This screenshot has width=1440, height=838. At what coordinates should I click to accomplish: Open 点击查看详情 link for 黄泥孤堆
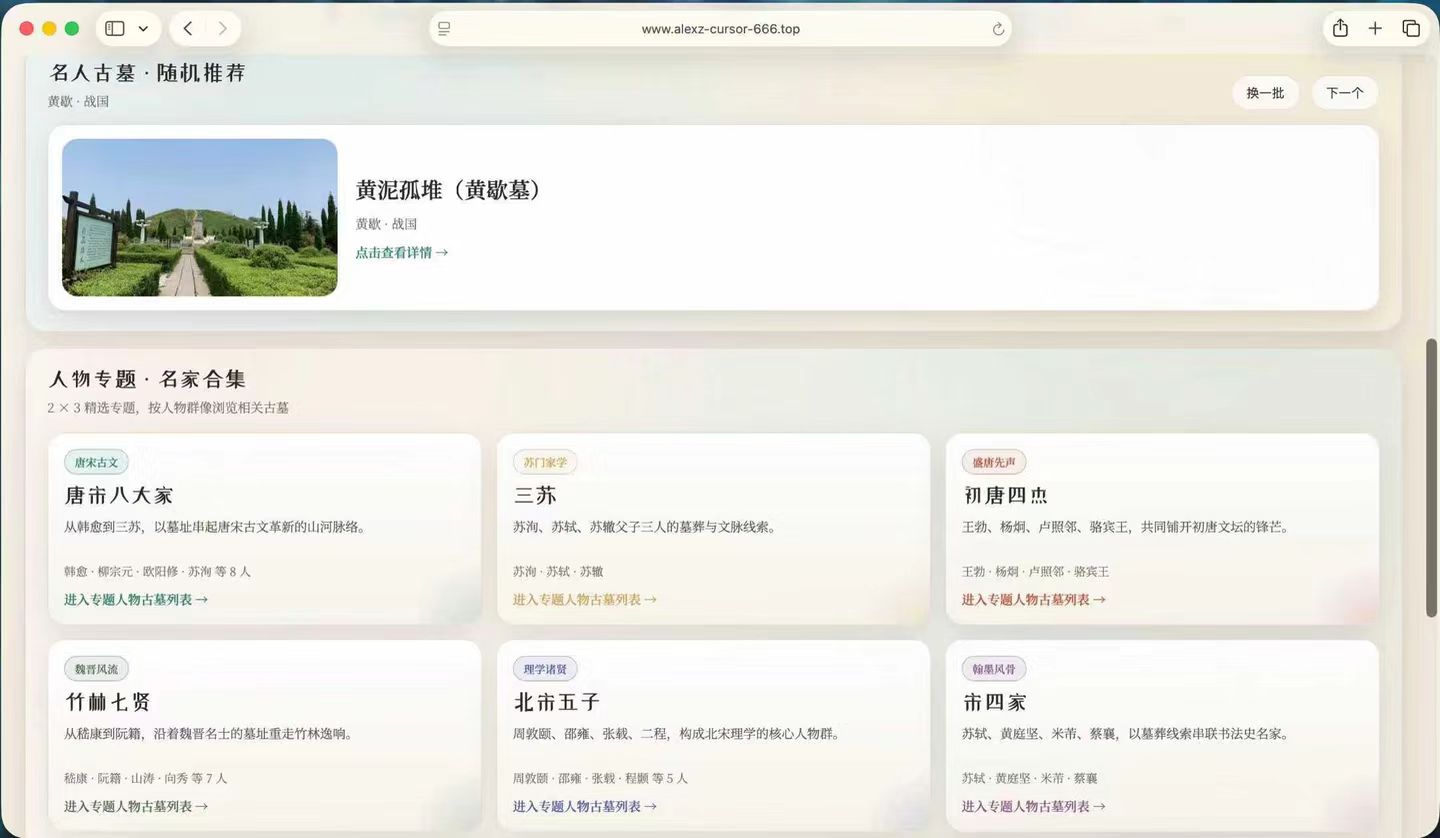pyautogui.click(x=401, y=252)
